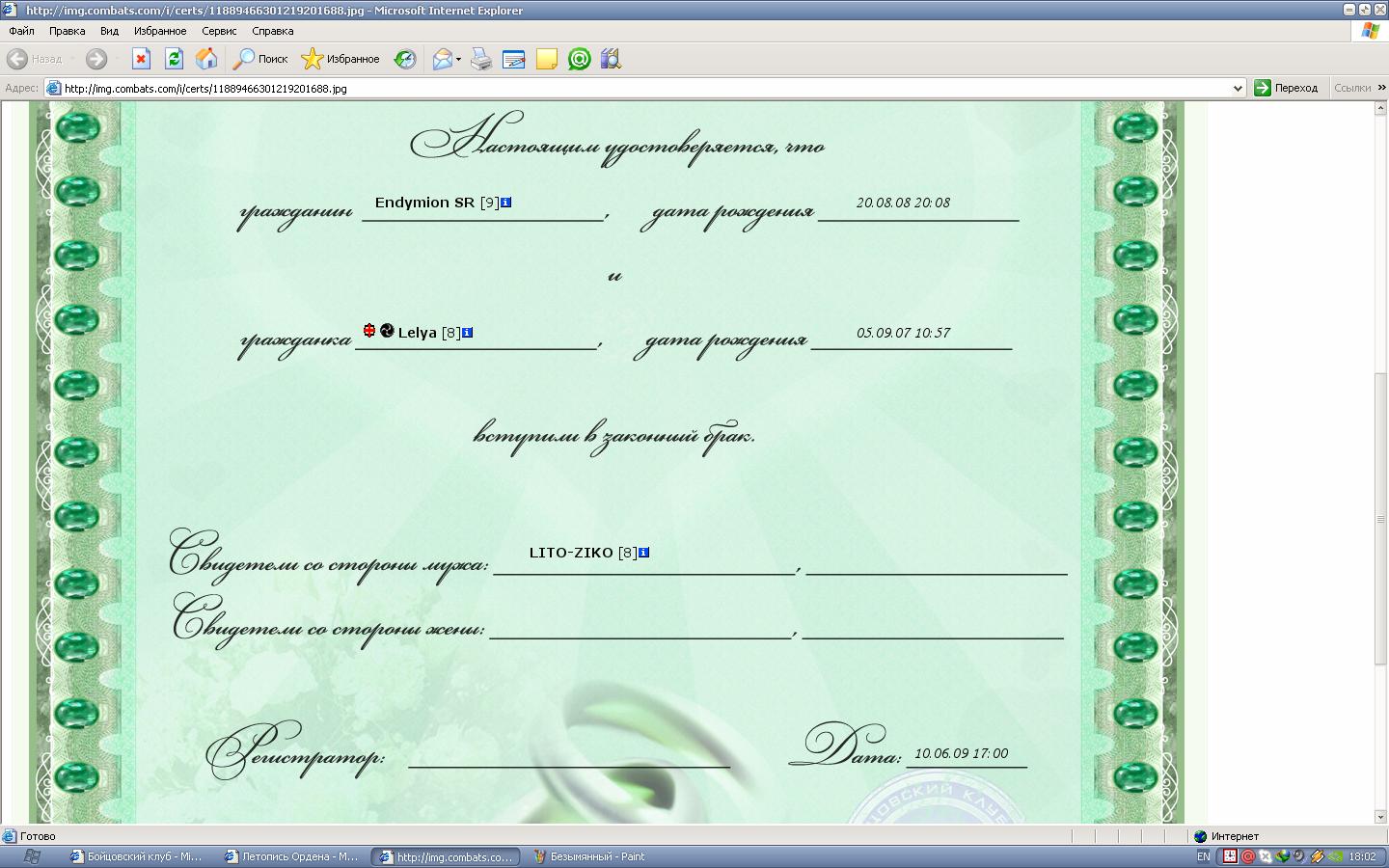This screenshot has height=868, width=1389.
Task: Click inside the address bar URL field
Action: [646, 88]
